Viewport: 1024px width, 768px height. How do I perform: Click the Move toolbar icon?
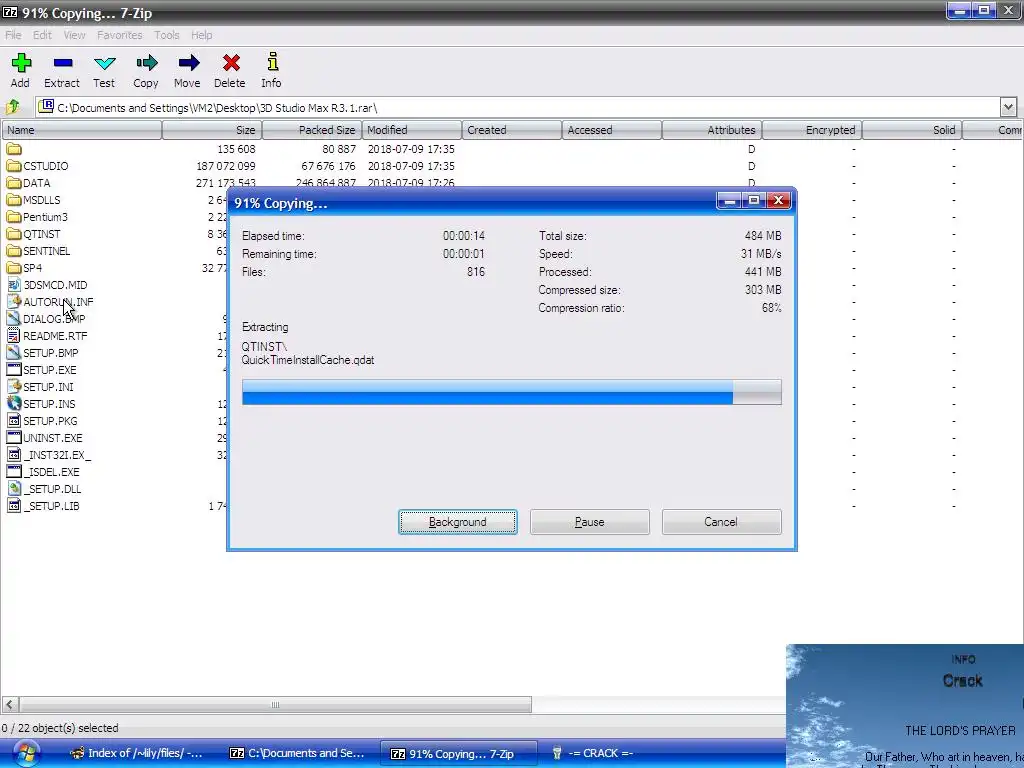coord(188,63)
